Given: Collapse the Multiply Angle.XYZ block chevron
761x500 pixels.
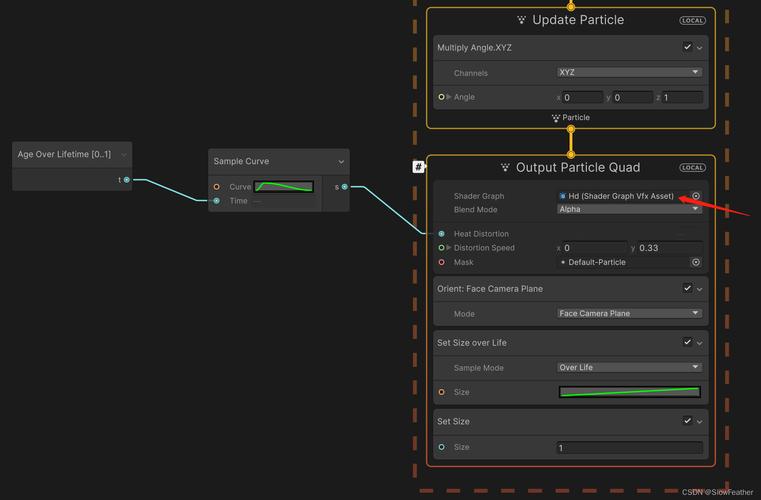Looking at the screenshot, I should coord(699,48).
